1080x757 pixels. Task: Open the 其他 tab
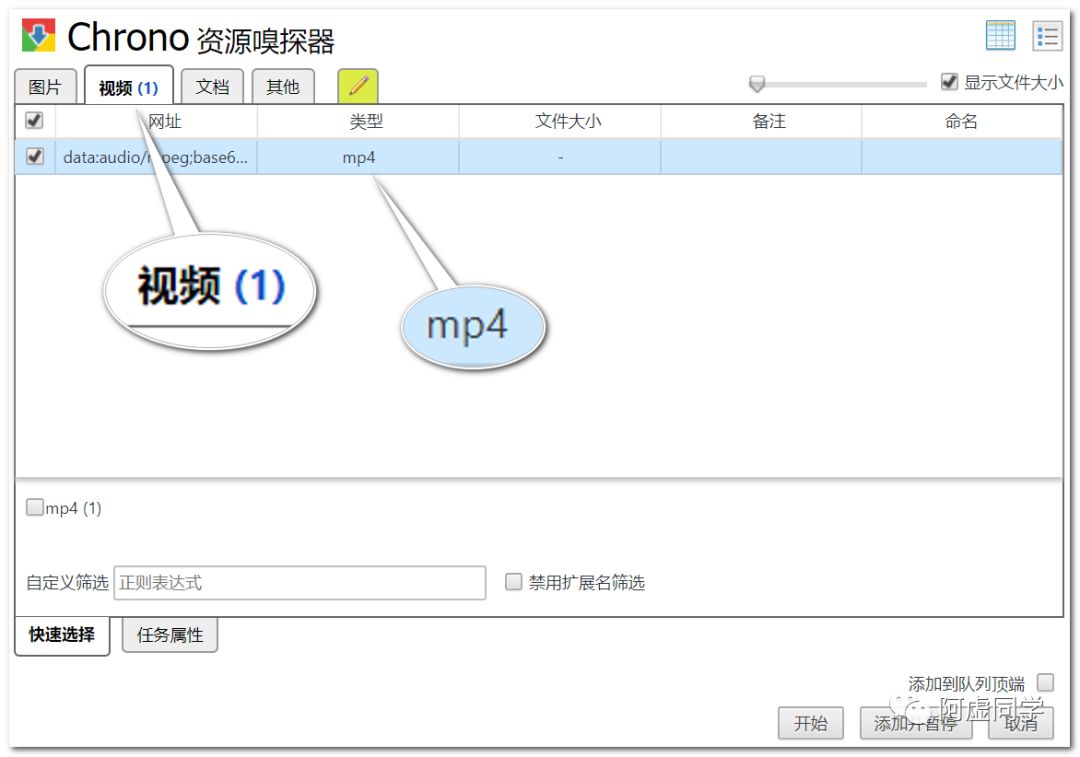tap(283, 87)
